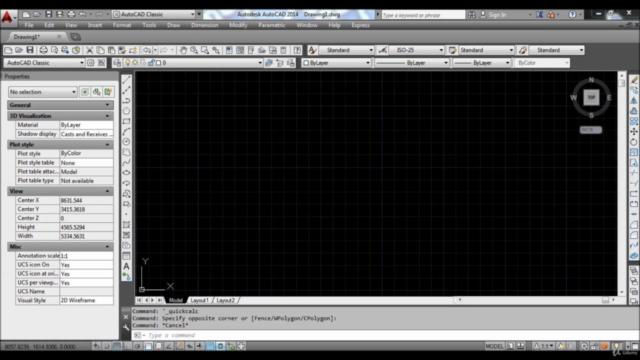Open the Layer Properties Manager icon
The width and height of the screenshot is (640, 360).
coord(117,63)
